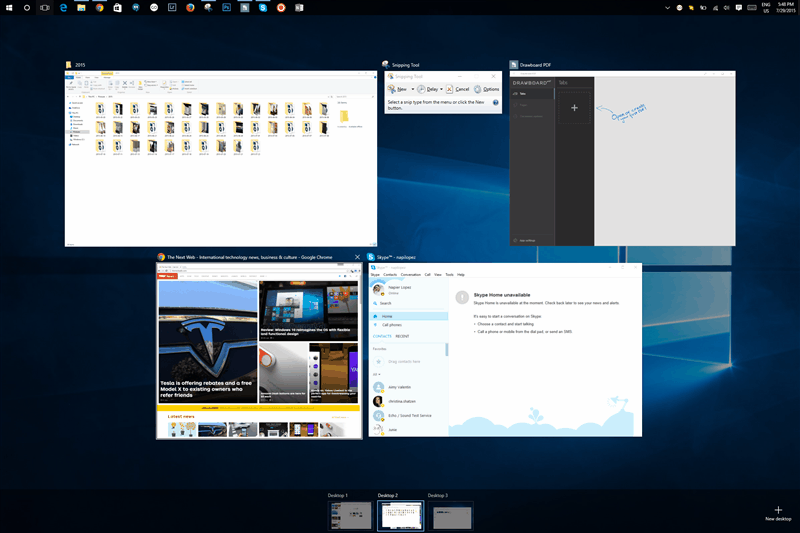Open the All contacts filter dropdown
This screenshot has width=800, height=533.
(377, 374)
